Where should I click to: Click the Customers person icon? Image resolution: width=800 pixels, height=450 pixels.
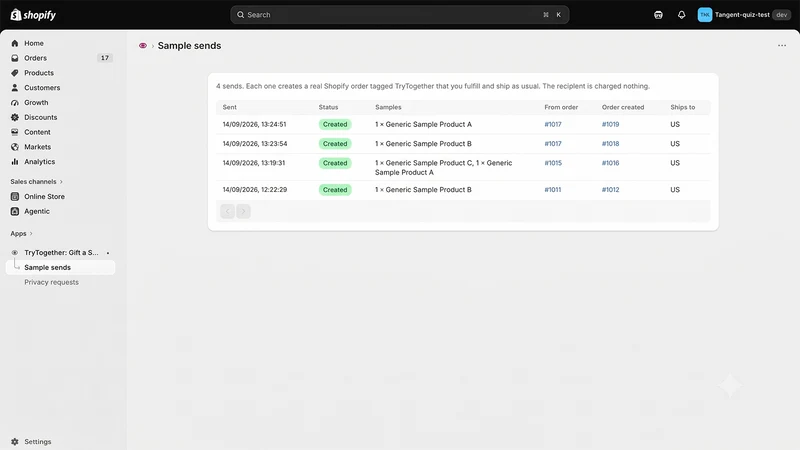coord(15,88)
